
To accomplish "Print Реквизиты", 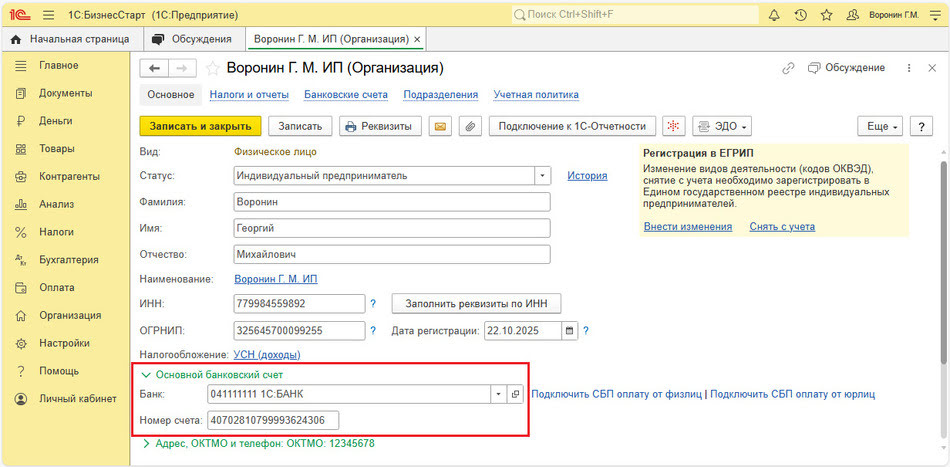I will (380, 127).
